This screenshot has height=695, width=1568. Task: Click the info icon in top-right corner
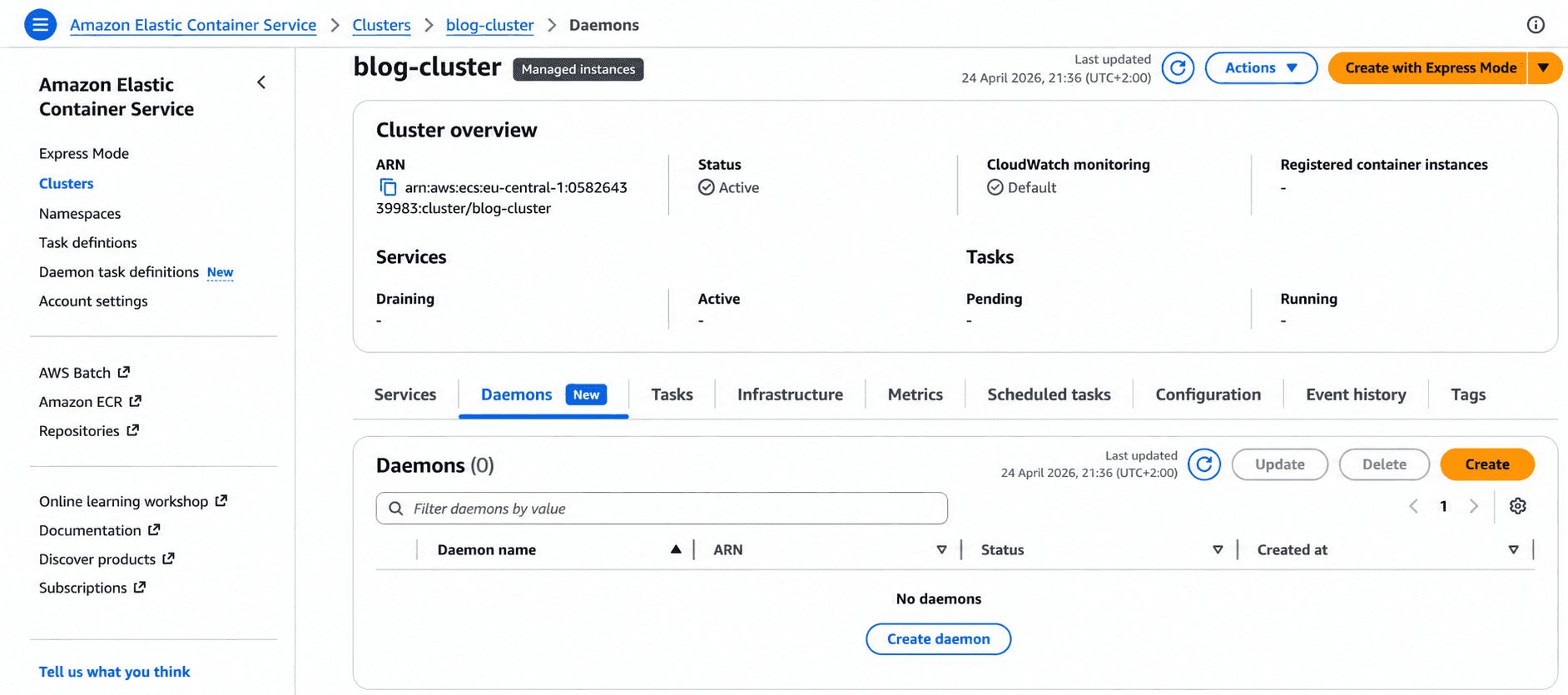[x=1536, y=25]
